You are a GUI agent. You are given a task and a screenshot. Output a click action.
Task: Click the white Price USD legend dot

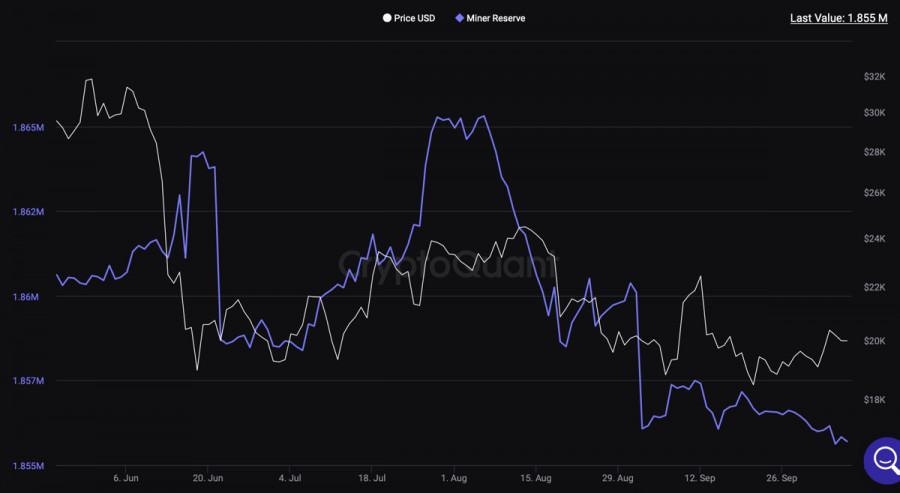pyautogui.click(x=387, y=18)
